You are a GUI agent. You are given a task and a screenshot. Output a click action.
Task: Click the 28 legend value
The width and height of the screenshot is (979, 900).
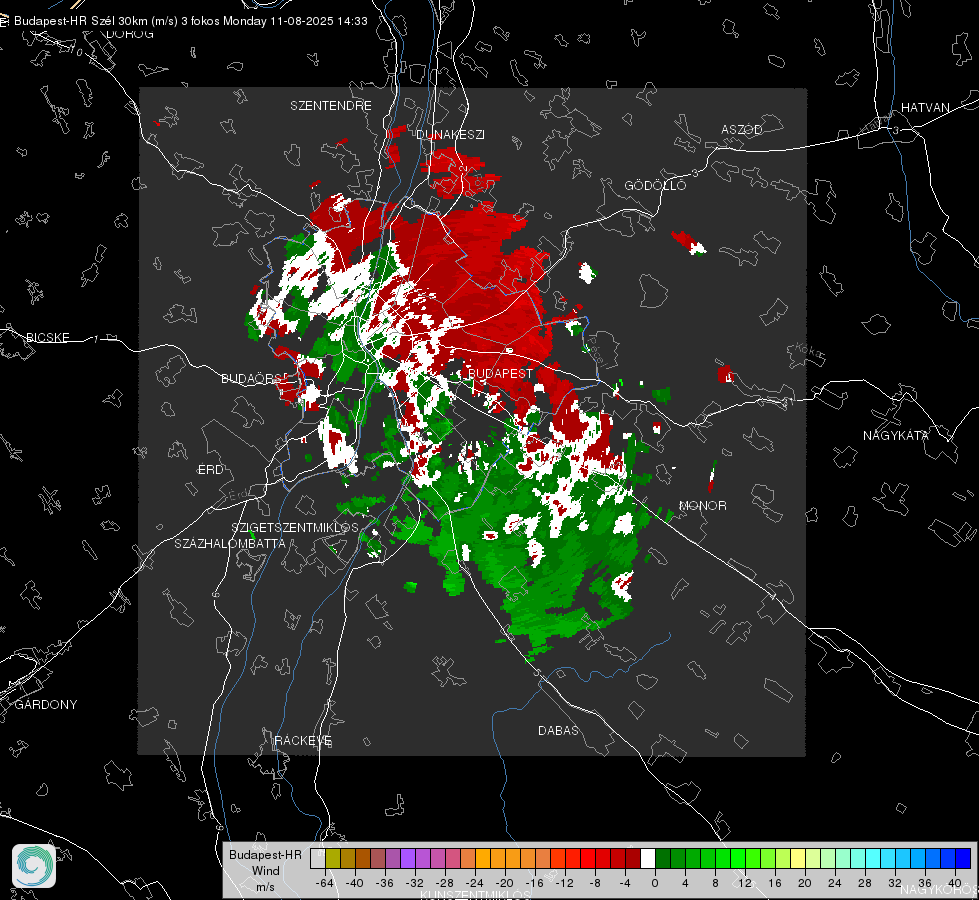865,883
